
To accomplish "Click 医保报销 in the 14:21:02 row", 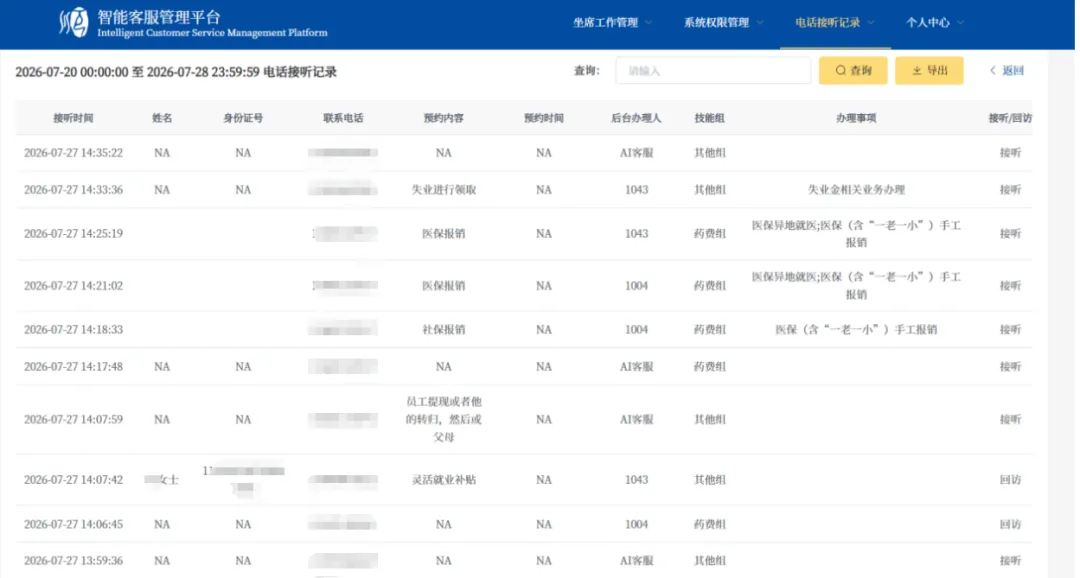I will [444, 285].
